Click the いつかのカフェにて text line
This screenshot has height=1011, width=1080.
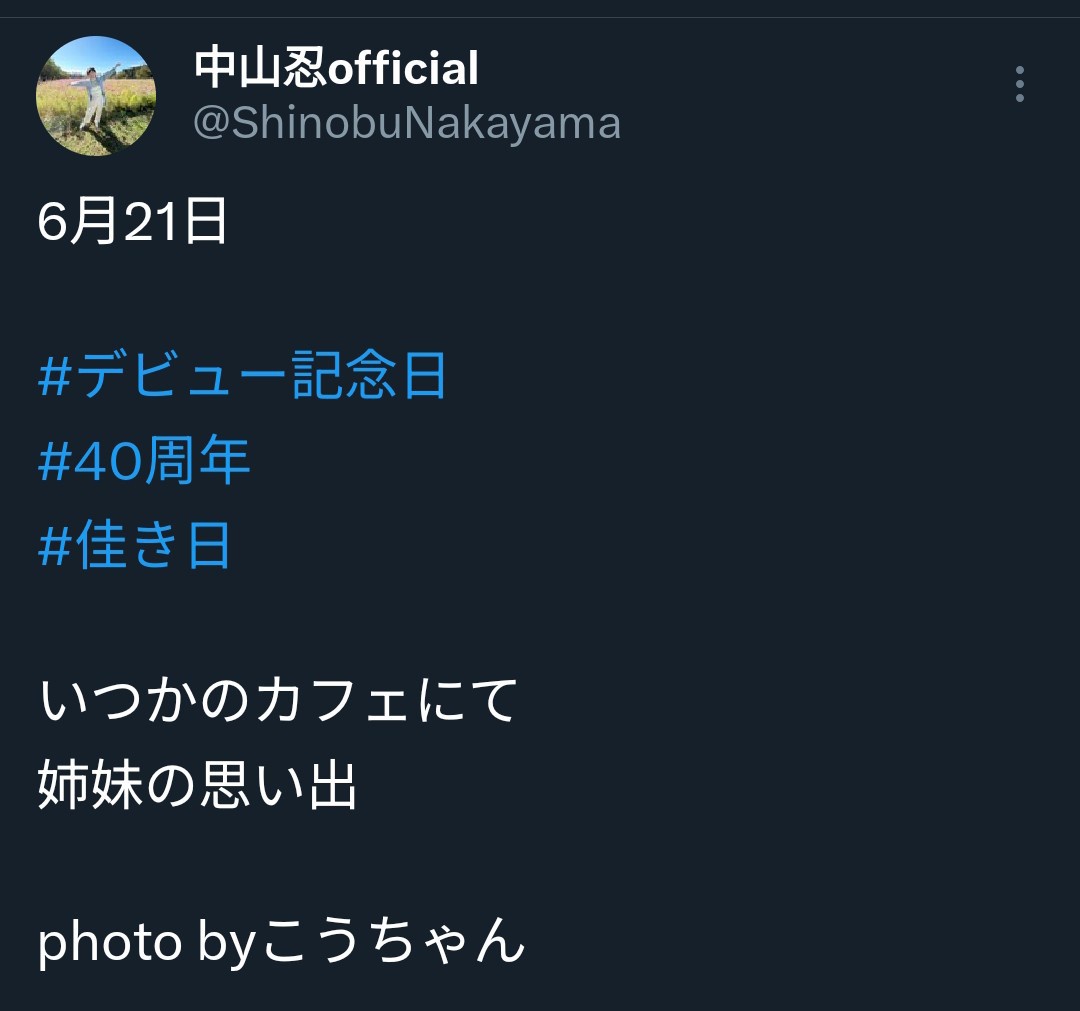point(278,700)
